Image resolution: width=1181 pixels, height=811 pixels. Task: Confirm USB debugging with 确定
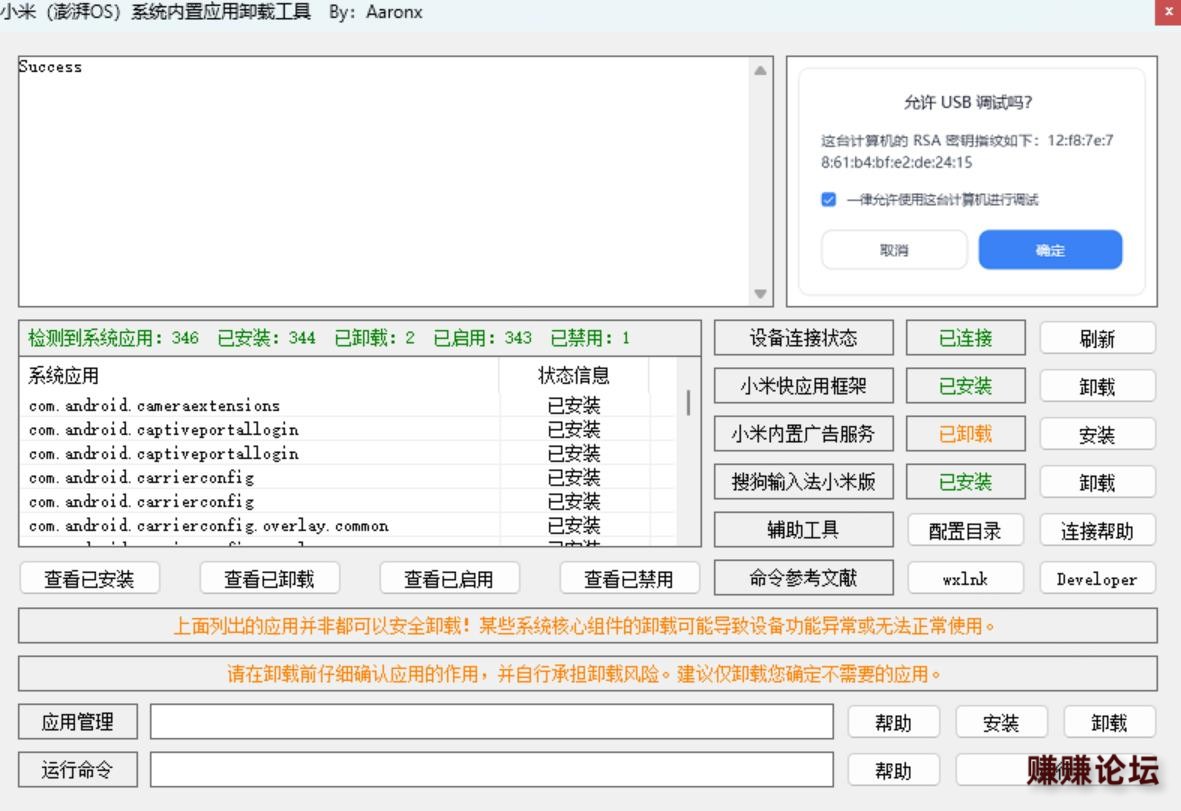tap(1050, 250)
